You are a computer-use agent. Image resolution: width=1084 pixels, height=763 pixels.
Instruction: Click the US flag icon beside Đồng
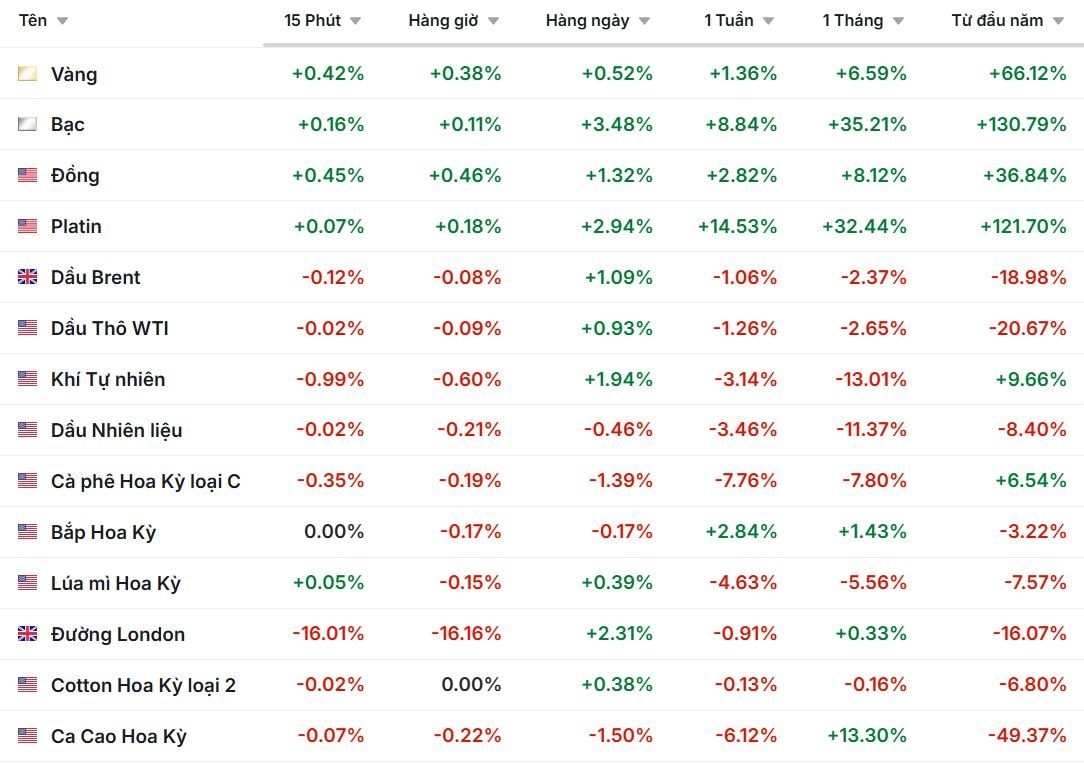click(x=28, y=176)
